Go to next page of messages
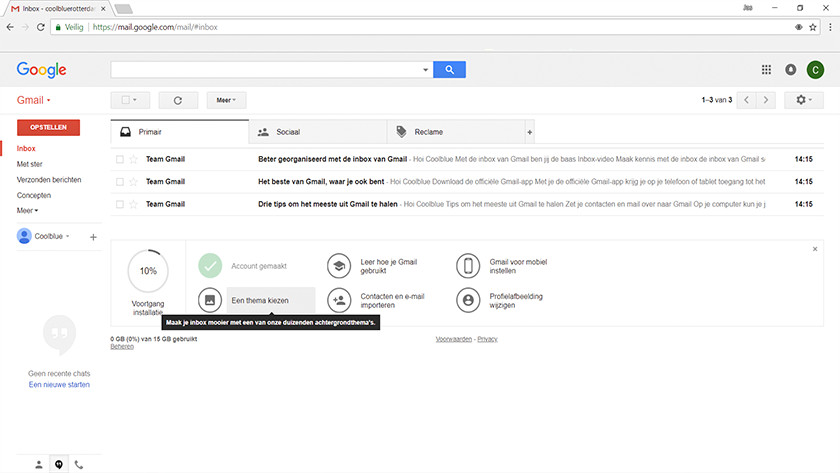Screen dimensions: 840x473 [766, 100]
